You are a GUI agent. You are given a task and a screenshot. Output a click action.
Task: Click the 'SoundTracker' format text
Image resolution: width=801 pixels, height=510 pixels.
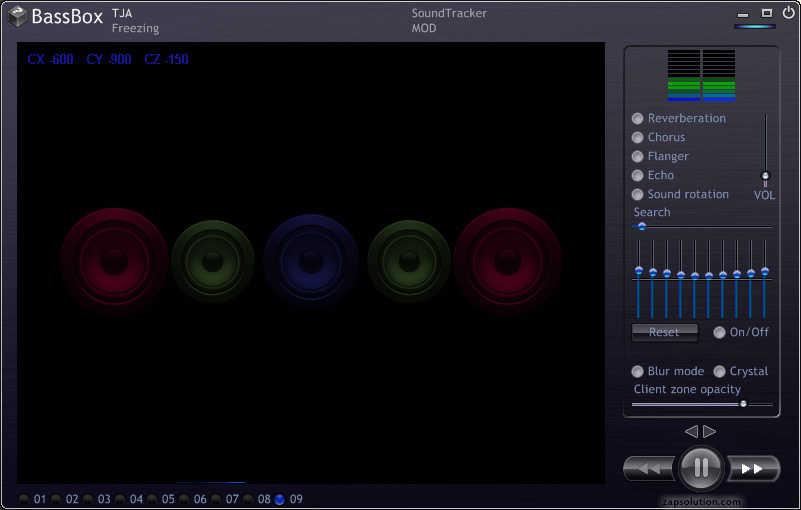tap(449, 13)
